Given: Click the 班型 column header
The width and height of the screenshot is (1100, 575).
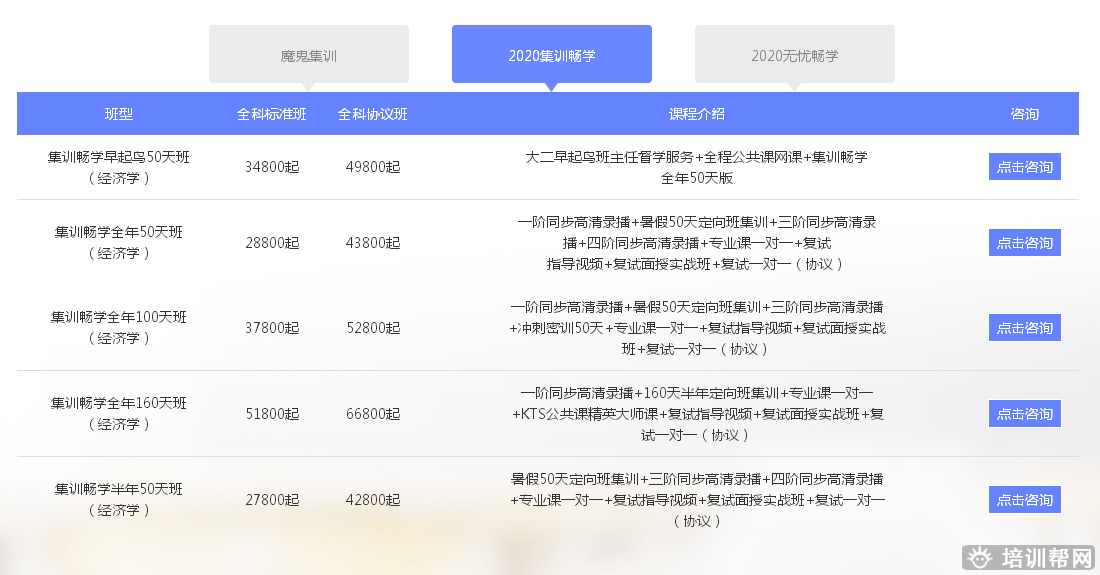Looking at the screenshot, I should tap(118, 114).
